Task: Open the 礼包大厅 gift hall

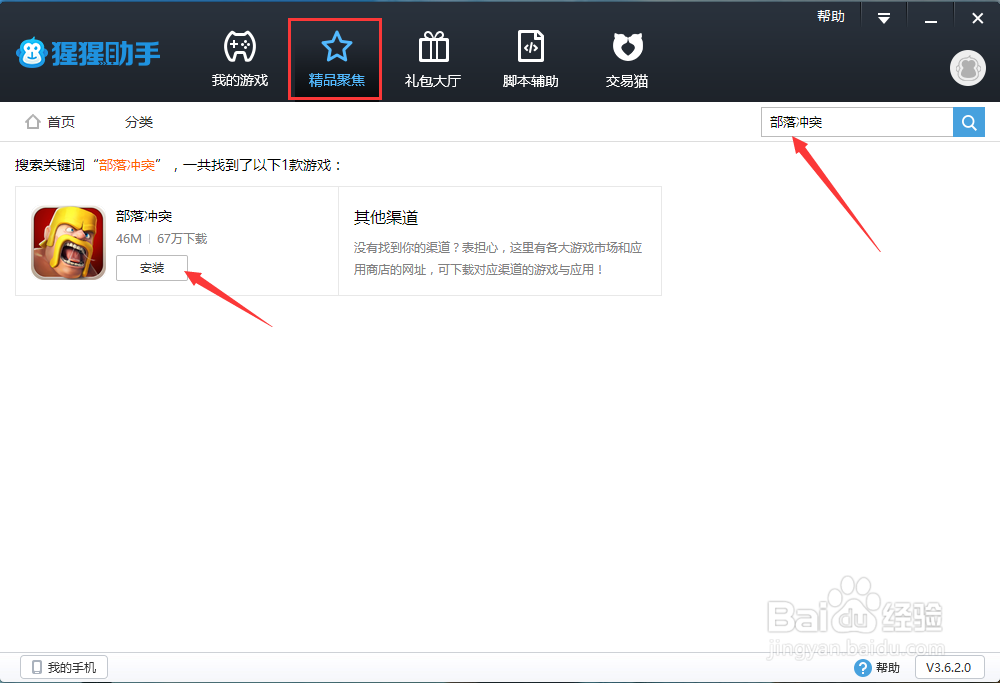Action: pos(432,57)
